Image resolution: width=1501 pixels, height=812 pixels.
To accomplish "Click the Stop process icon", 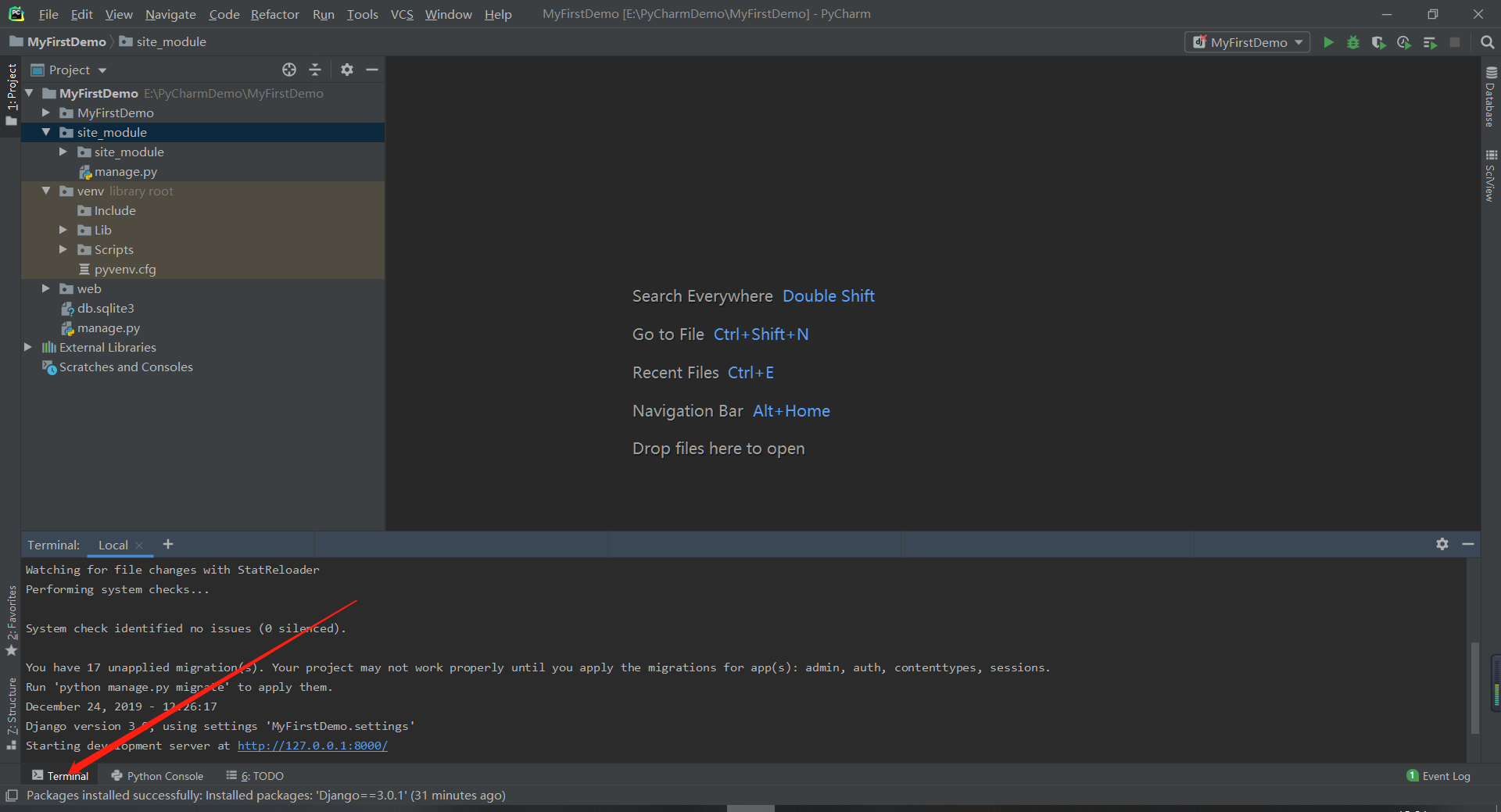I will 1455,42.
